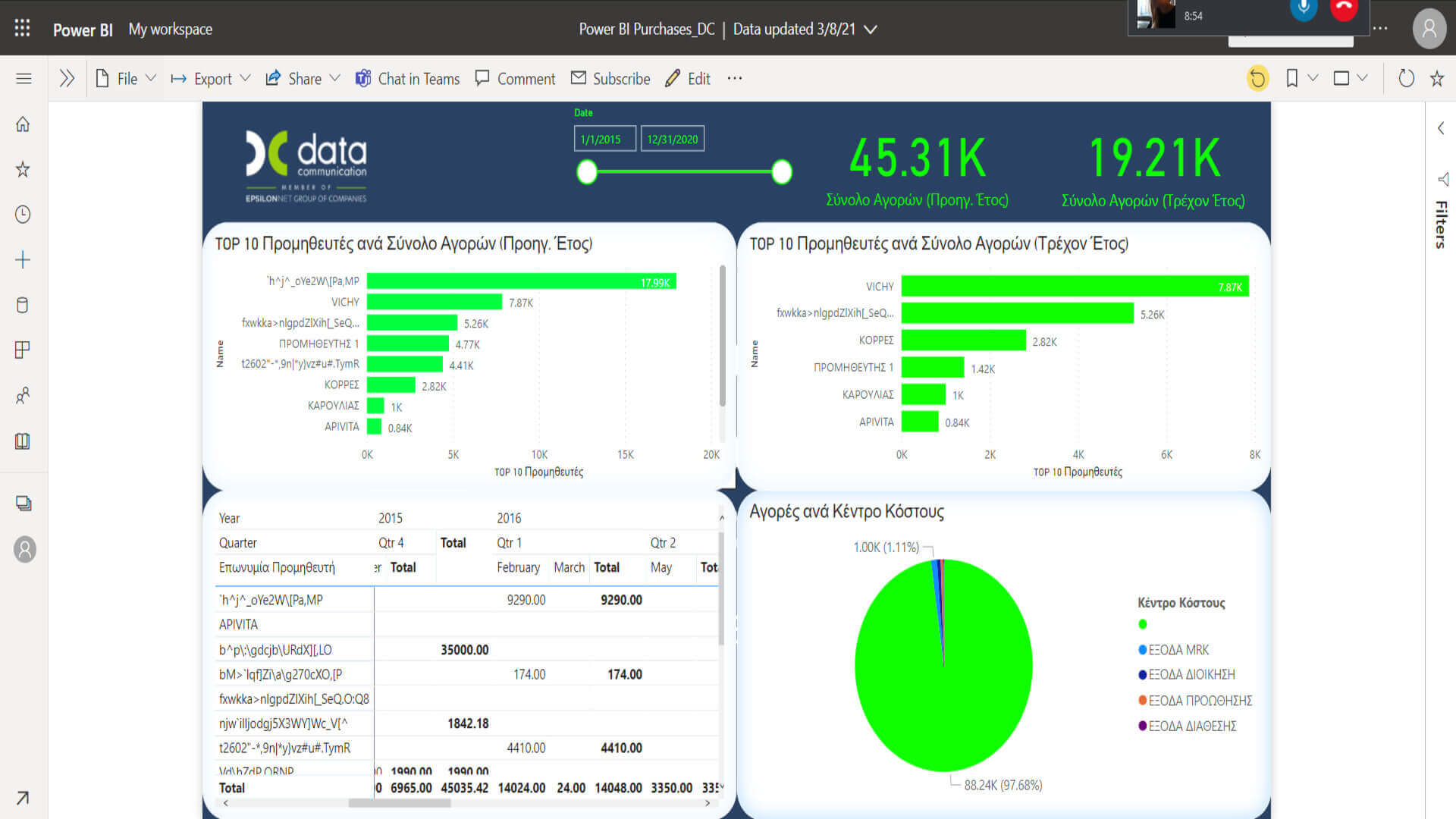
Task: Click the previous-year chart vertical scrollbar
Action: pos(722,336)
